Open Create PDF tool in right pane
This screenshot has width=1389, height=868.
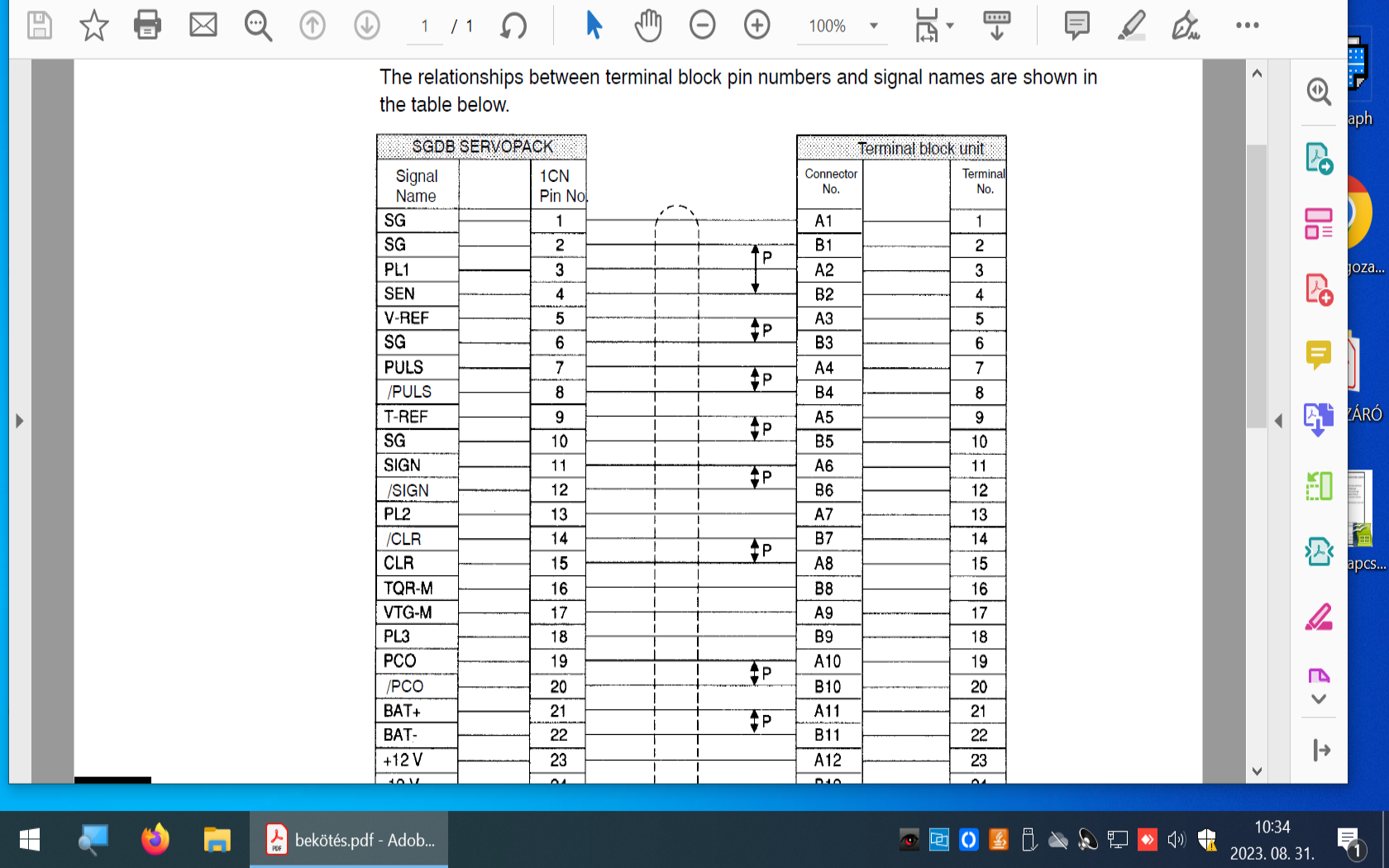click(x=1319, y=289)
